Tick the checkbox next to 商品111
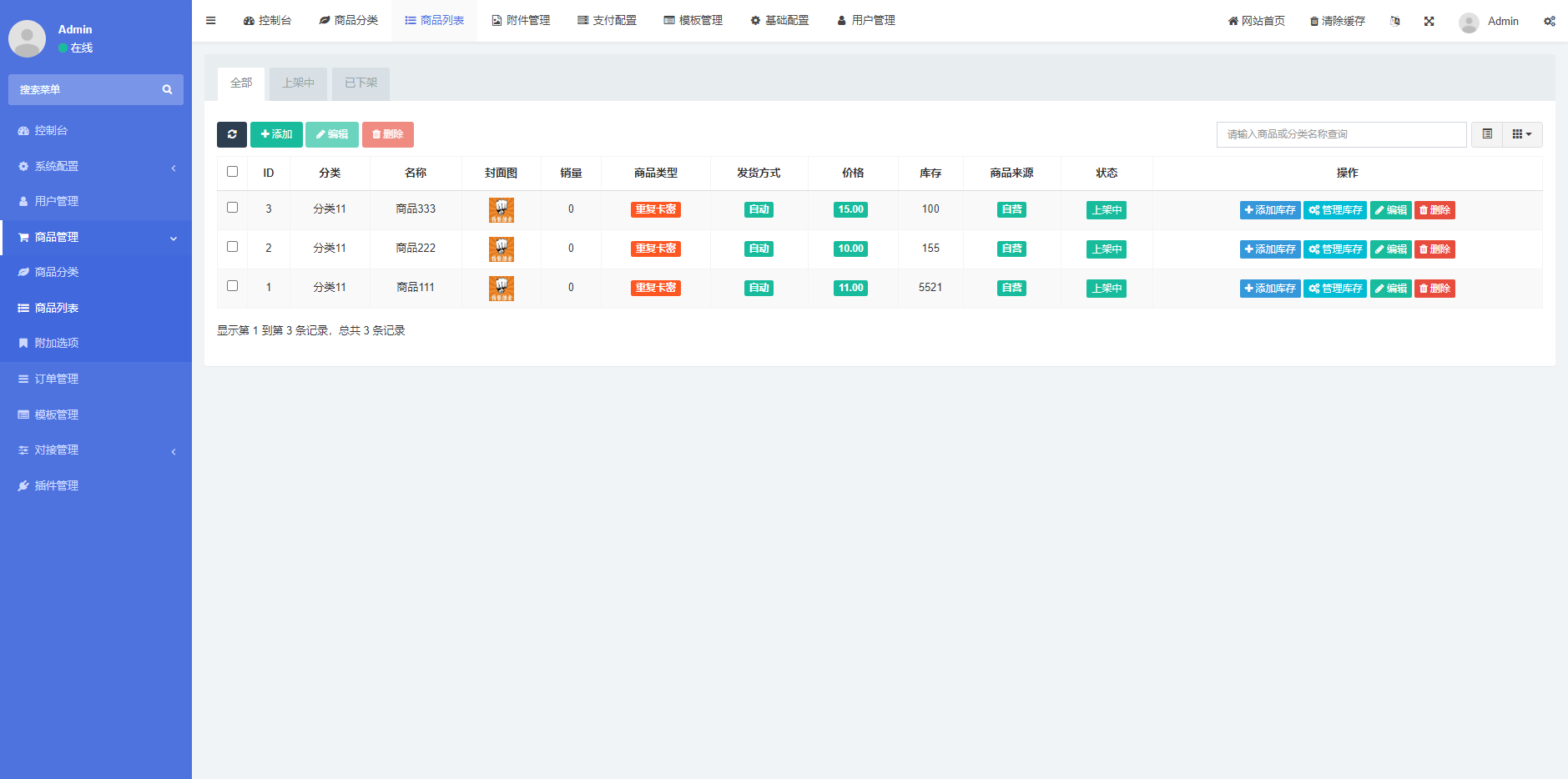 232,285
